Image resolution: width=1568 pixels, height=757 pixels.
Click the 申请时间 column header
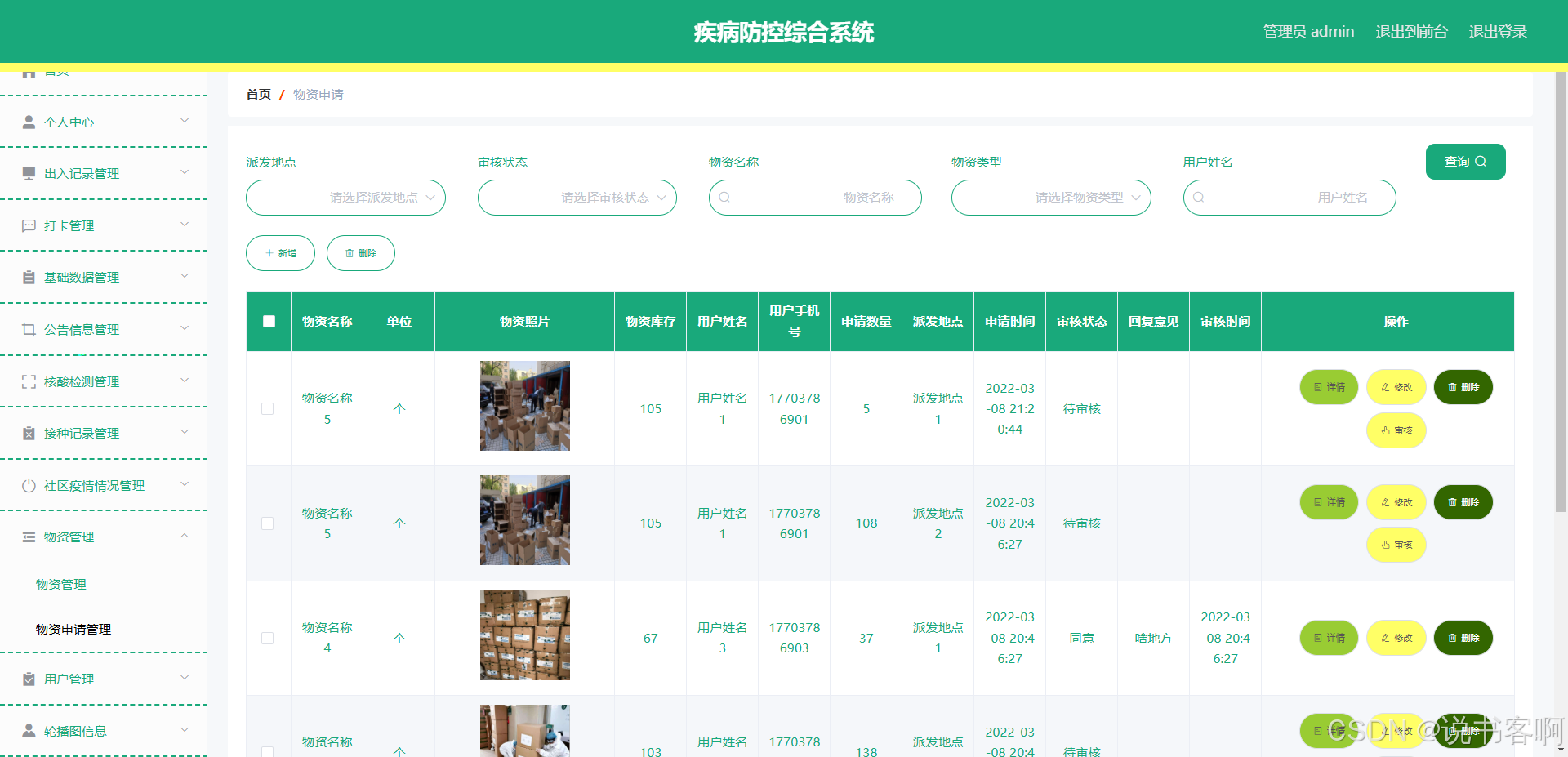[1009, 321]
